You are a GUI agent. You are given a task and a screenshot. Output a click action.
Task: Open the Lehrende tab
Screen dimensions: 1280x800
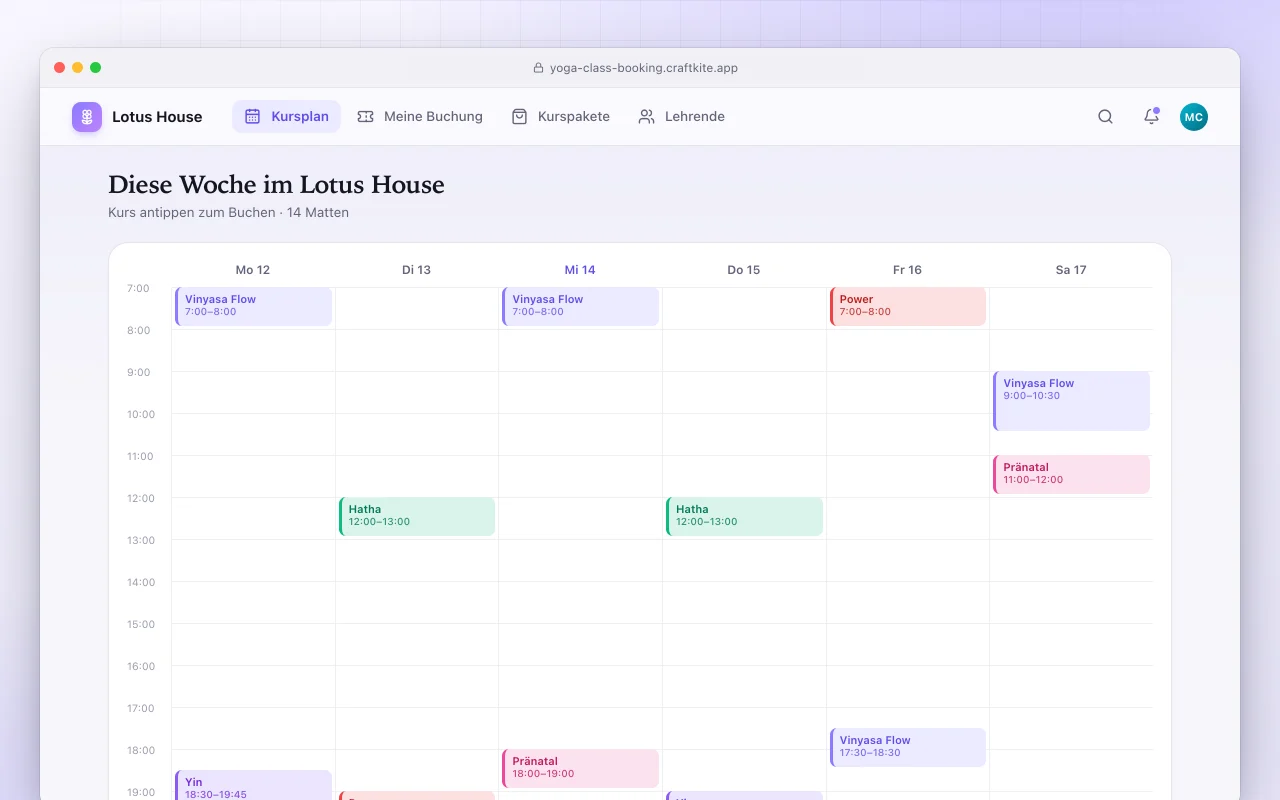681,117
